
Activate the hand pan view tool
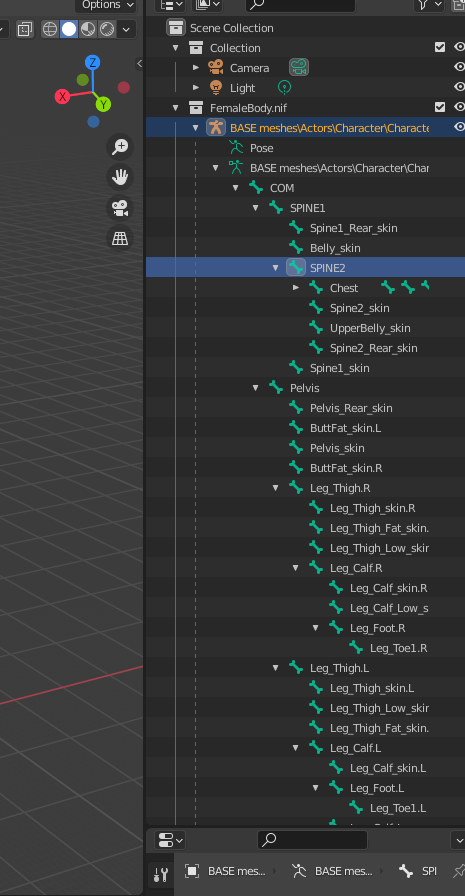120,177
